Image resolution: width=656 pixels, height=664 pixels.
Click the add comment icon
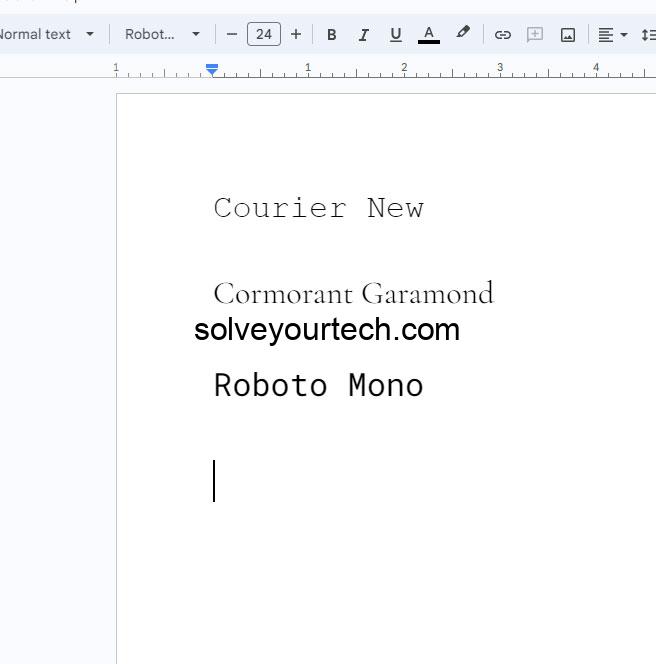tap(535, 34)
